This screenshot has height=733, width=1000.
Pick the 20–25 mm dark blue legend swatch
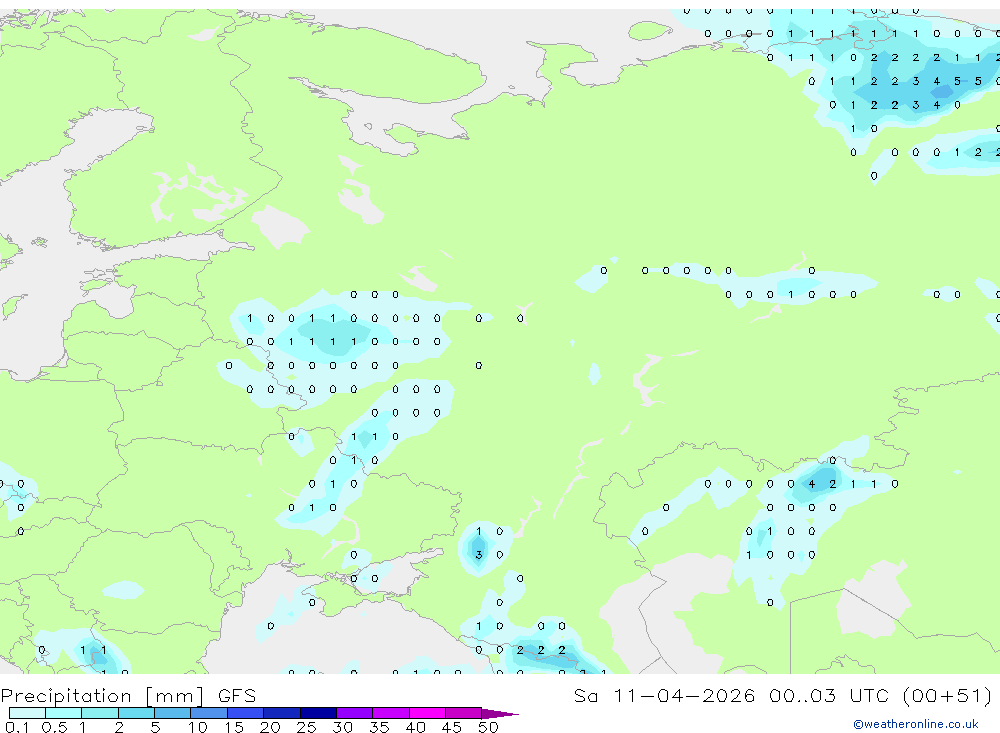[282, 713]
